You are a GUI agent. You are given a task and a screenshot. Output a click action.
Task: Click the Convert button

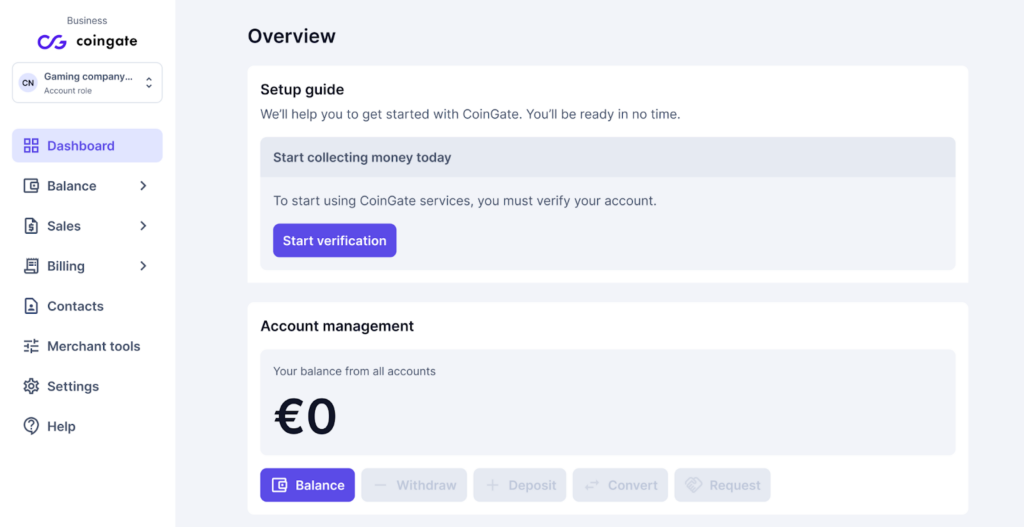coord(620,485)
